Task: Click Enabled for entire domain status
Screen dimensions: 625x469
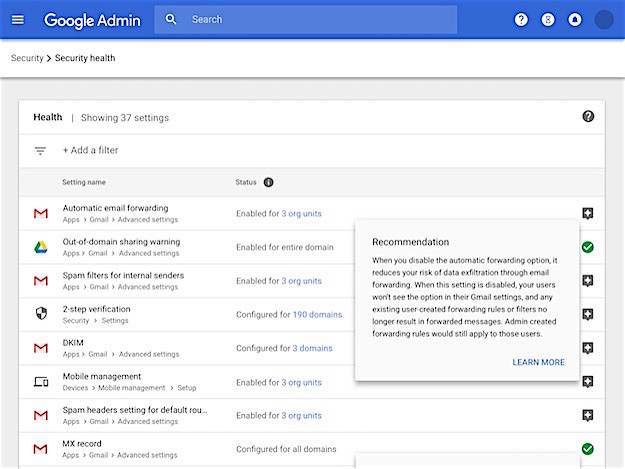Action: [x=285, y=247]
